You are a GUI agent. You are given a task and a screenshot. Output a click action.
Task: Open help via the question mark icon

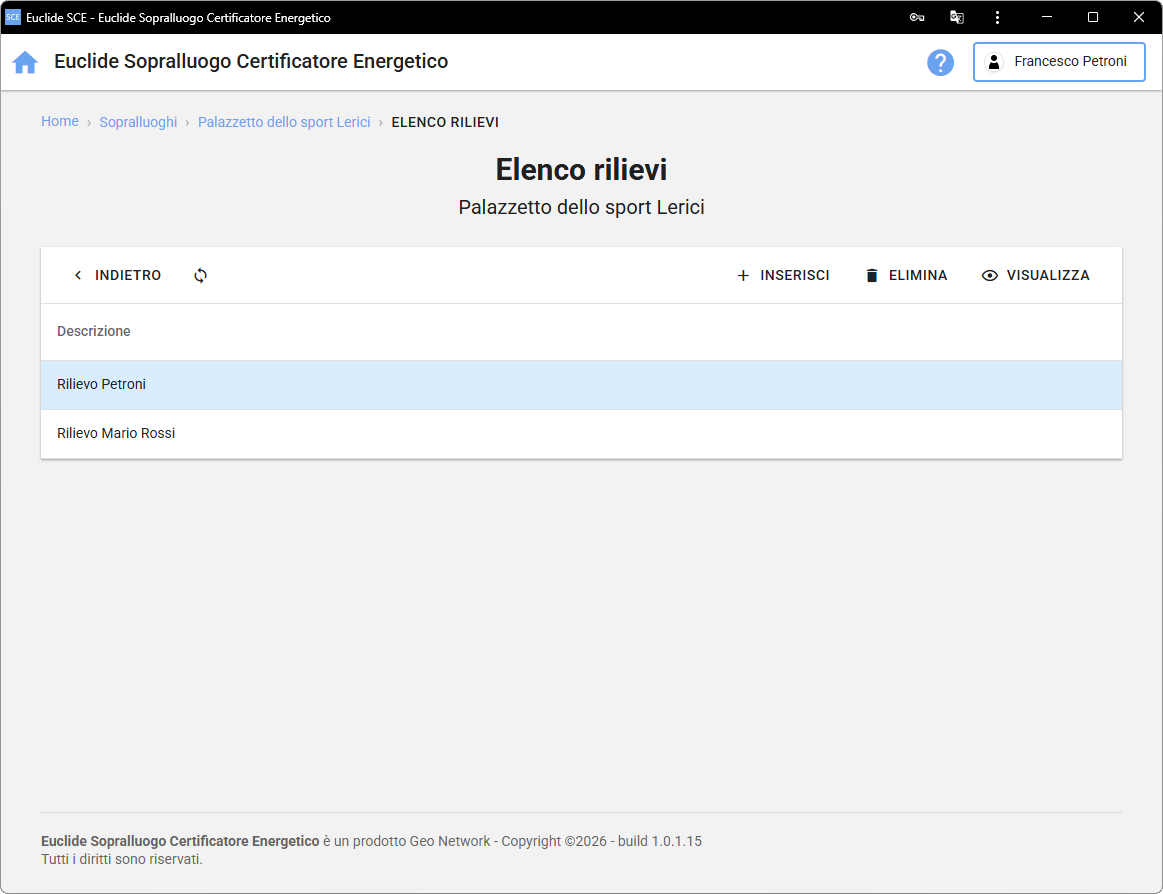click(x=940, y=62)
